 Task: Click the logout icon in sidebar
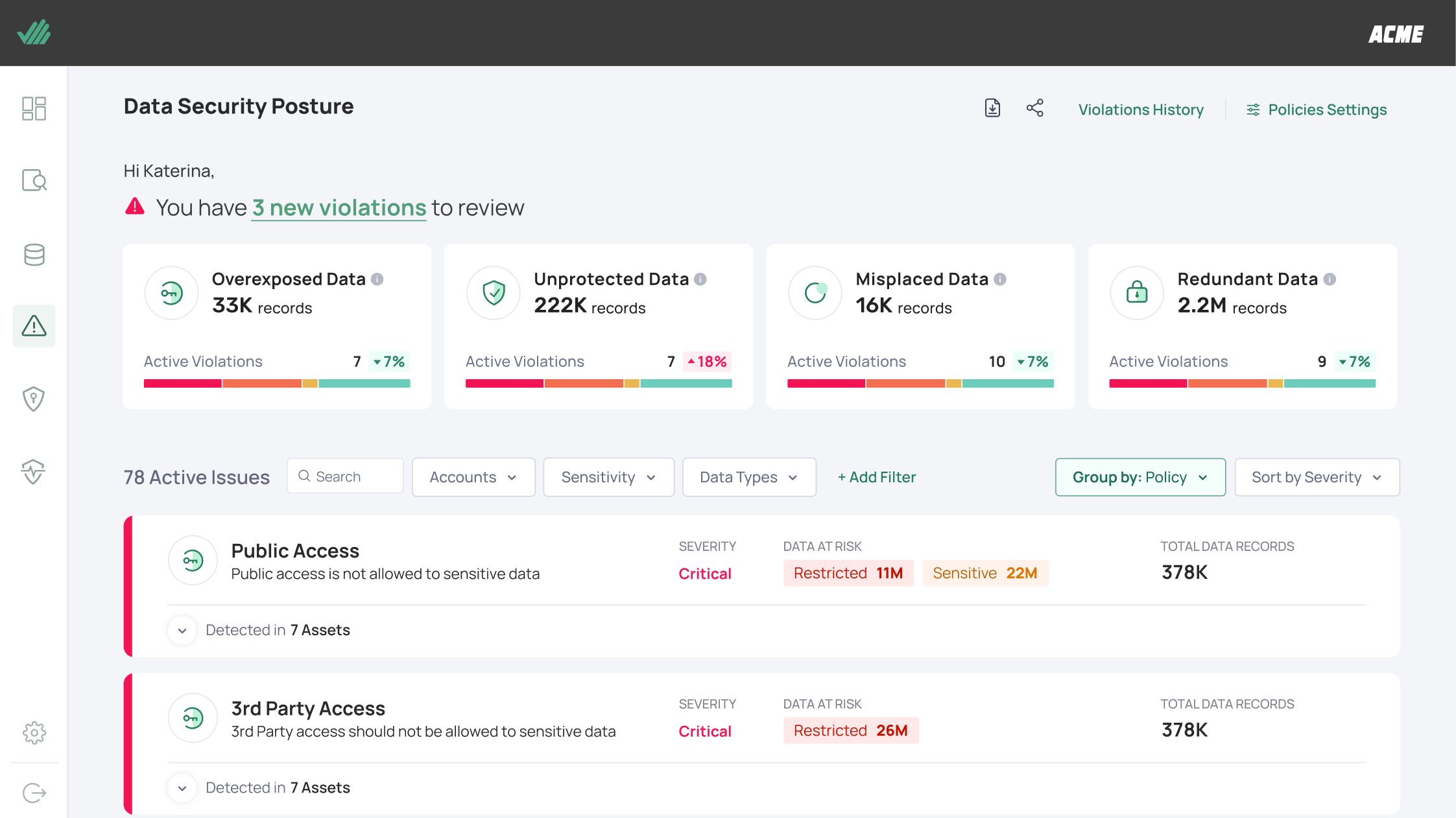point(34,793)
